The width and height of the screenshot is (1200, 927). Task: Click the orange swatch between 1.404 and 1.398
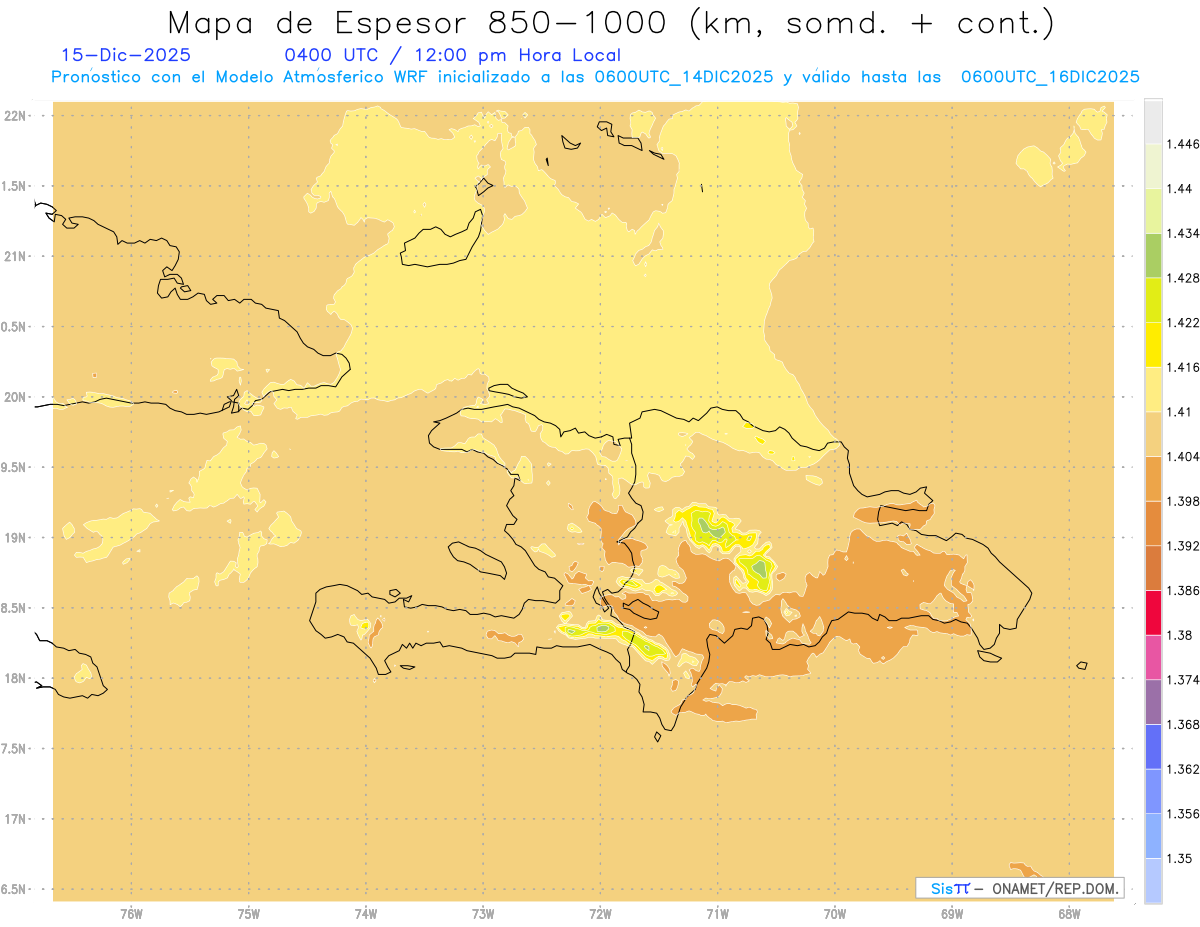[1153, 479]
